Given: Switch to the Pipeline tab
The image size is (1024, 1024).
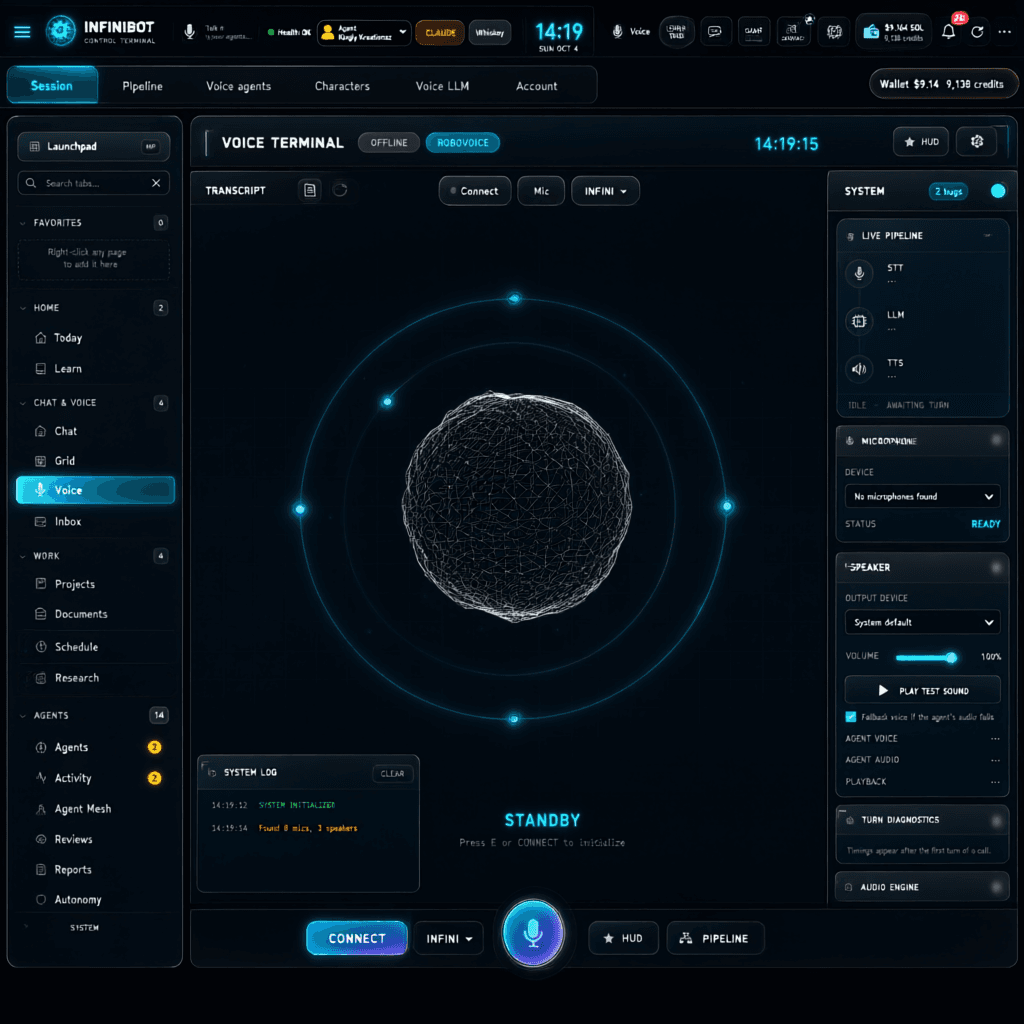Looking at the screenshot, I should (142, 86).
